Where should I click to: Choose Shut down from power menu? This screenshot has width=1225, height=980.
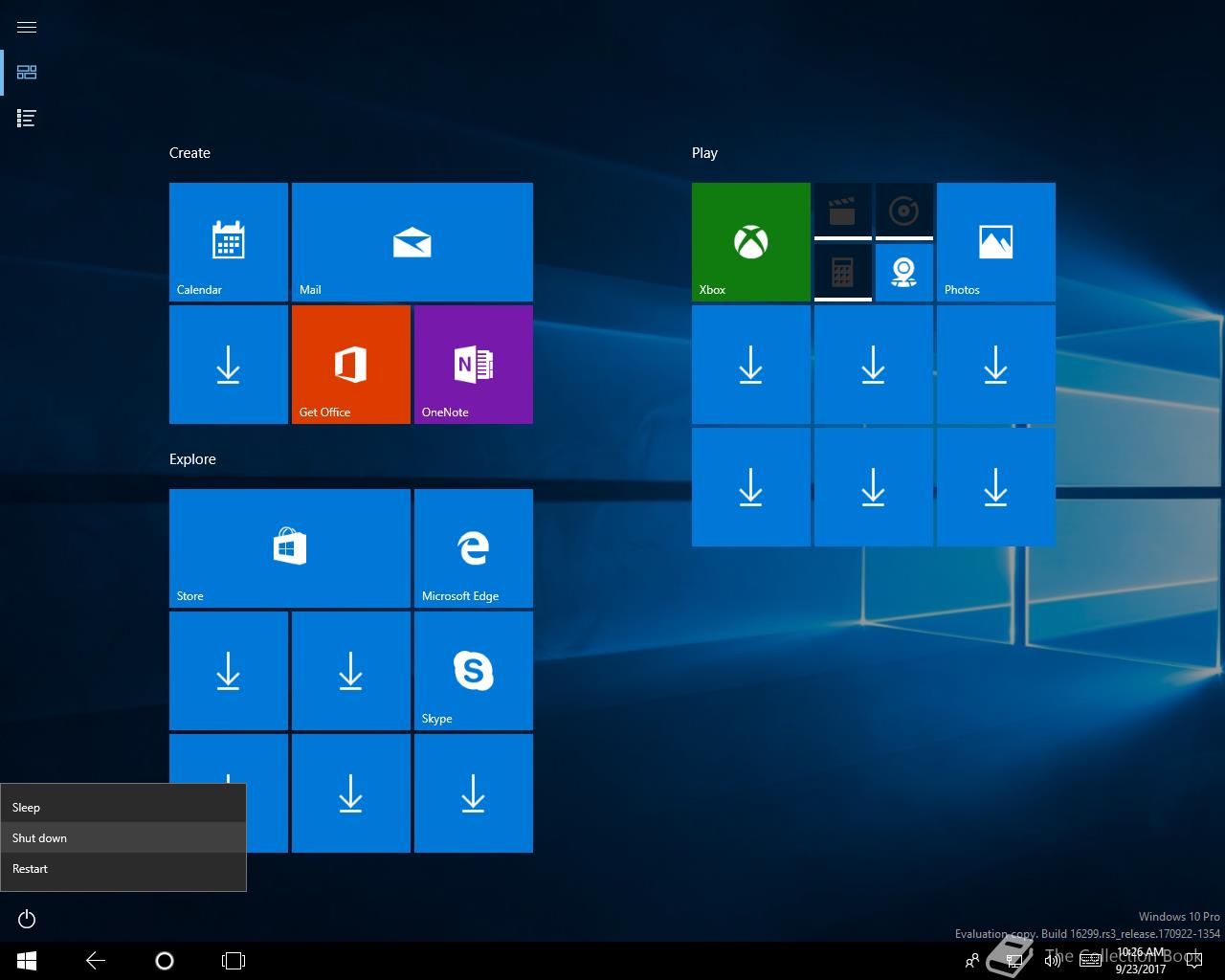click(123, 838)
